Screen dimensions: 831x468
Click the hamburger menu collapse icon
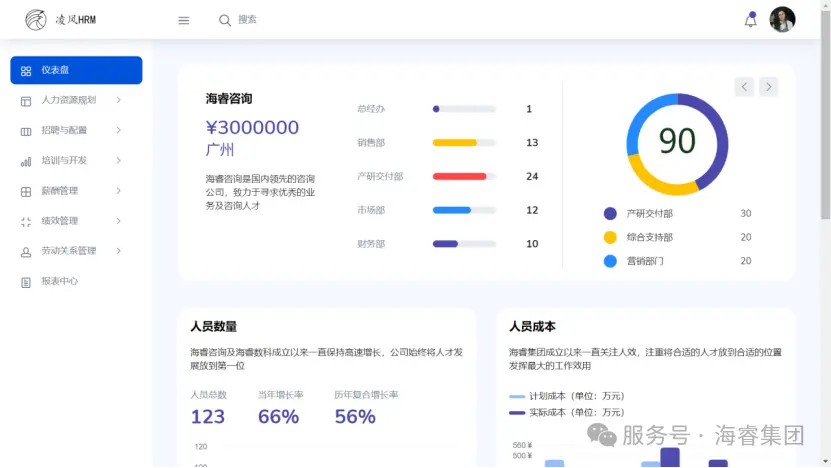point(183,20)
